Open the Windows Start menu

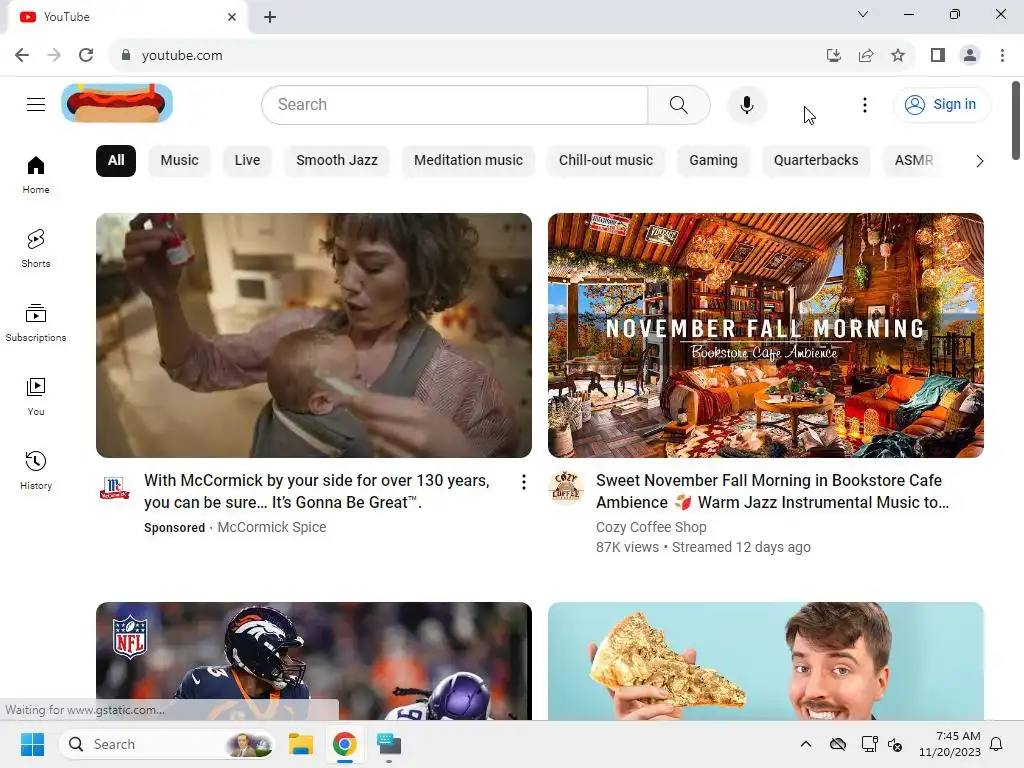[x=32, y=744]
